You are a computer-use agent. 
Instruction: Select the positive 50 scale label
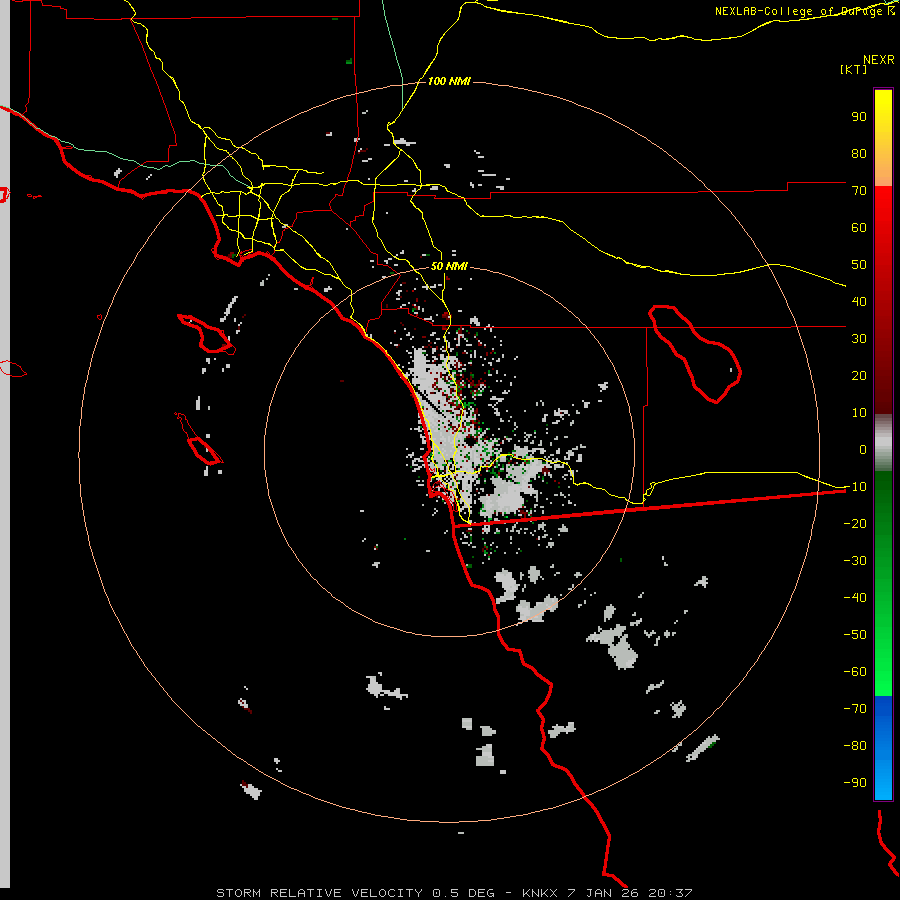pyautogui.click(x=859, y=265)
